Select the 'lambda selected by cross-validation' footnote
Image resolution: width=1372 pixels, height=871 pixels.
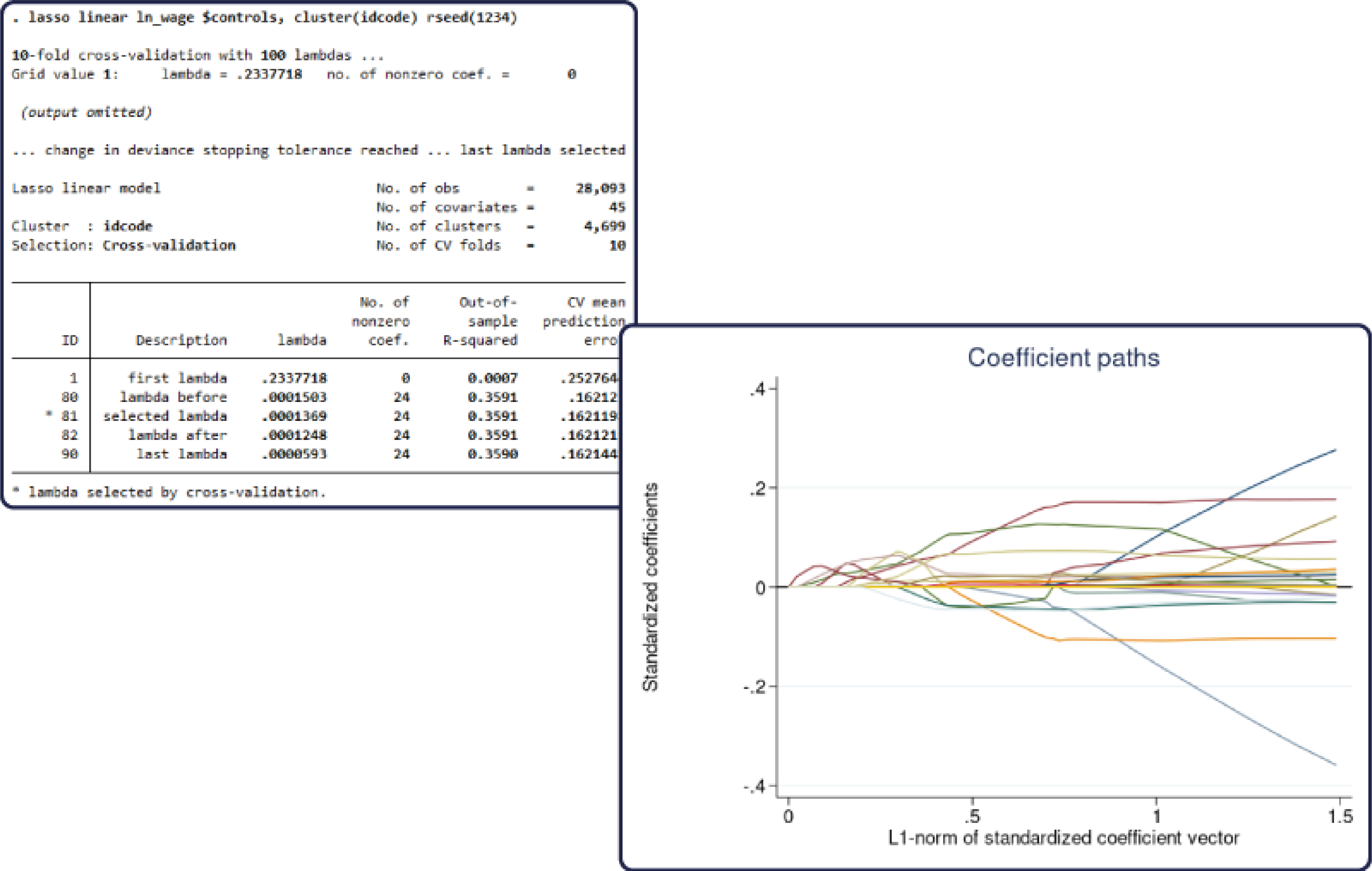pyautogui.click(x=169, y=492)
